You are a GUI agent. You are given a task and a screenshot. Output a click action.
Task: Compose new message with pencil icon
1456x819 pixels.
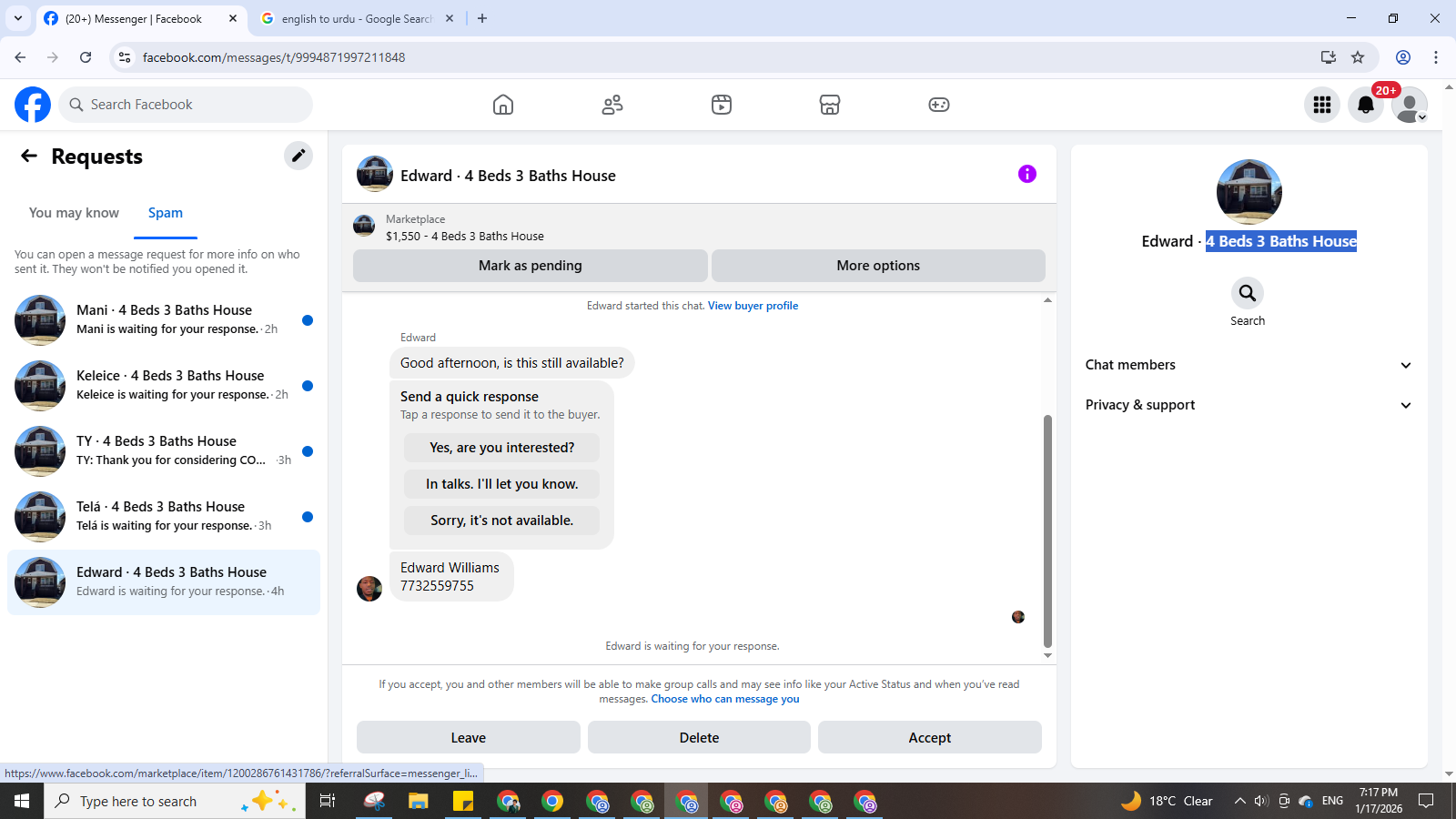pos(298,156)
